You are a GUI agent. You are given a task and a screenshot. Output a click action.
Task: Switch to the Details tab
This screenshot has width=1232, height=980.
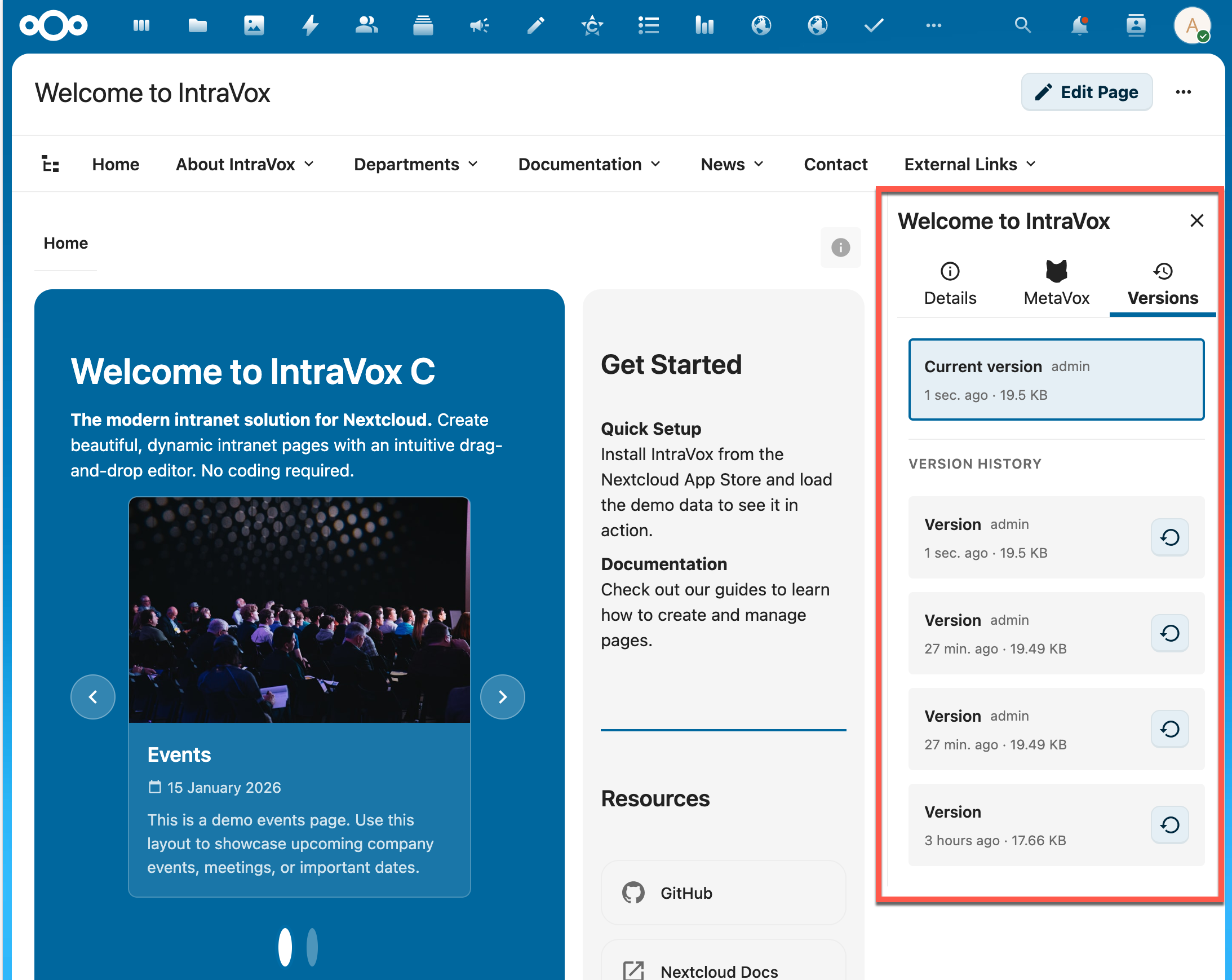(x=950, y=283)
